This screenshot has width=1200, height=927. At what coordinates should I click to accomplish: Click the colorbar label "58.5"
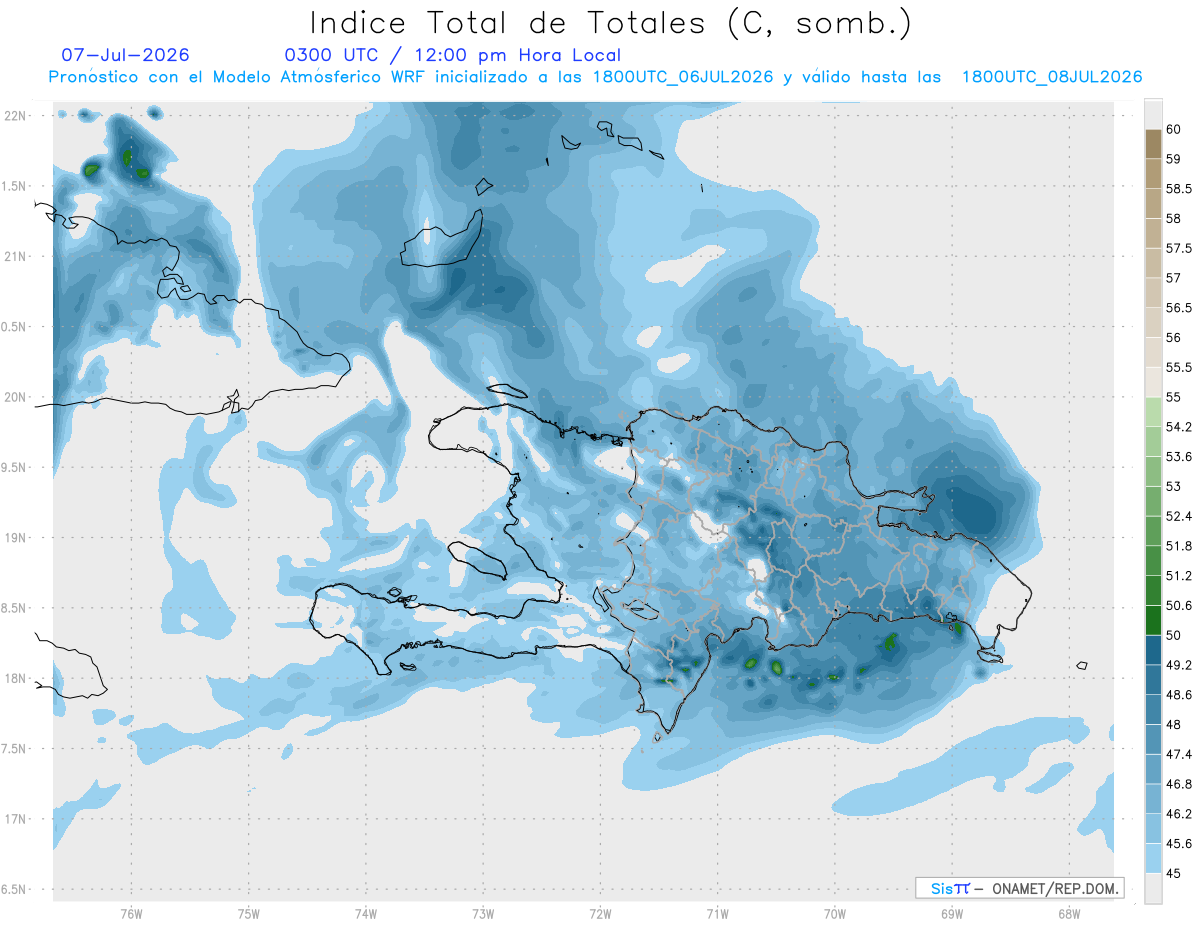coord(1178,188)
